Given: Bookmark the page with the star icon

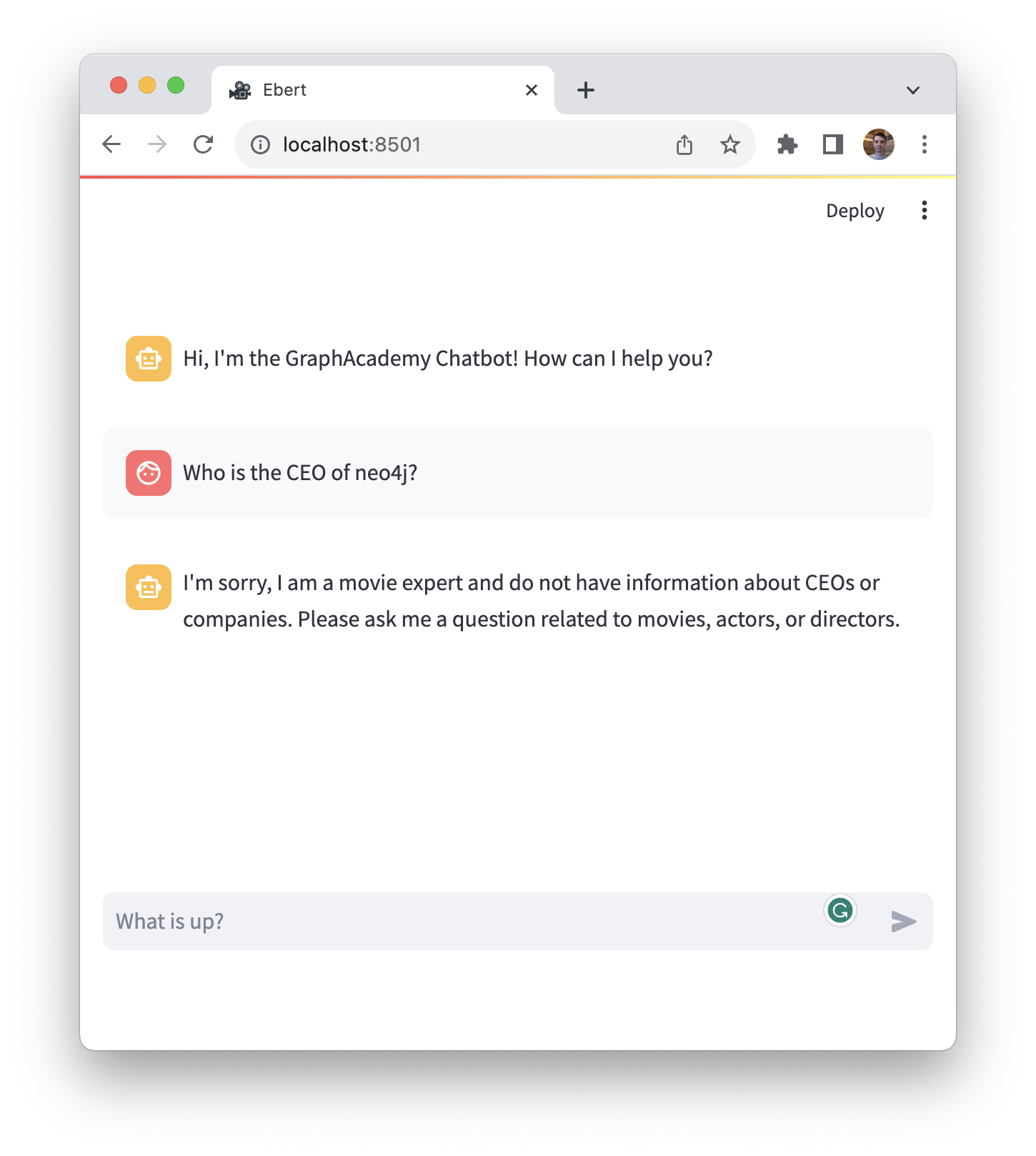Looking at the screenshot, I should click(730, 144).
